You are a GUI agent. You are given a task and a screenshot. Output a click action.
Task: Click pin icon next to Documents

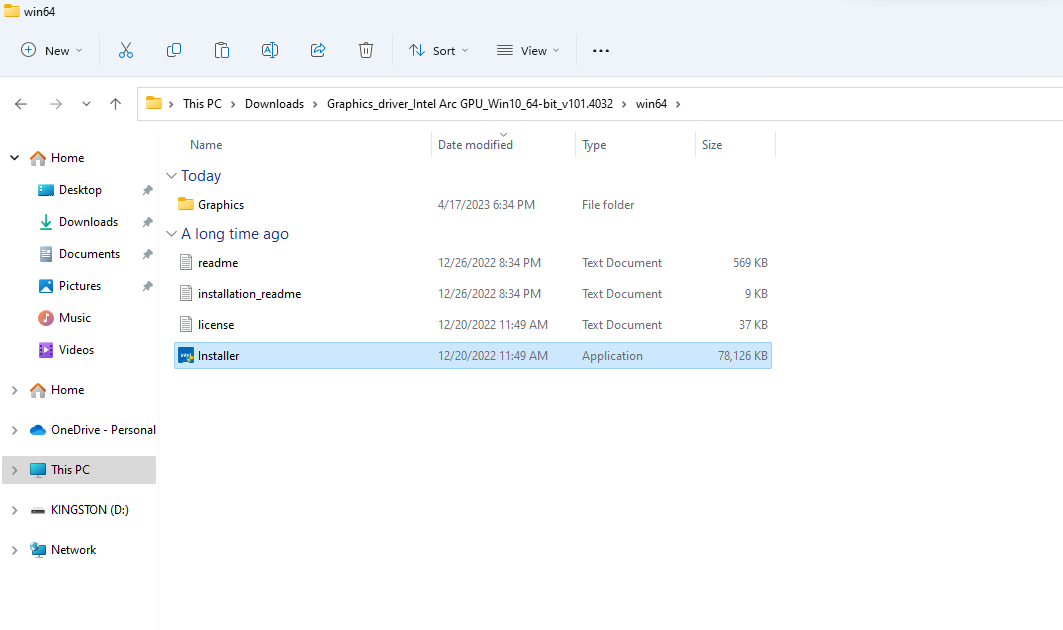[147, 254]
